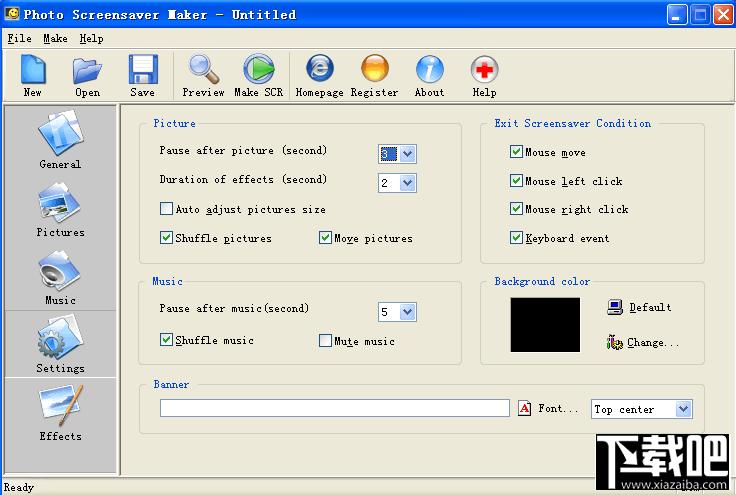Viewport: 736px width, 495px height.
Task: Open a project with the Open folder icon
Action: pos(87,70)
